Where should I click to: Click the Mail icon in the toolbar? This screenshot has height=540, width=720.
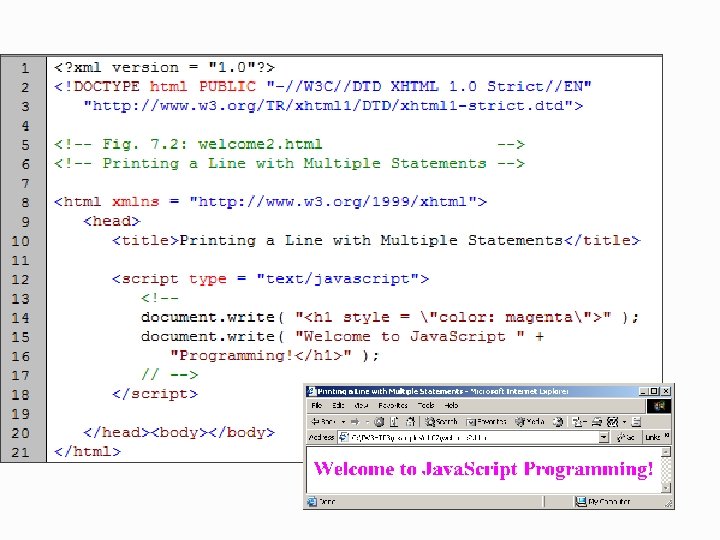[579, 422]
